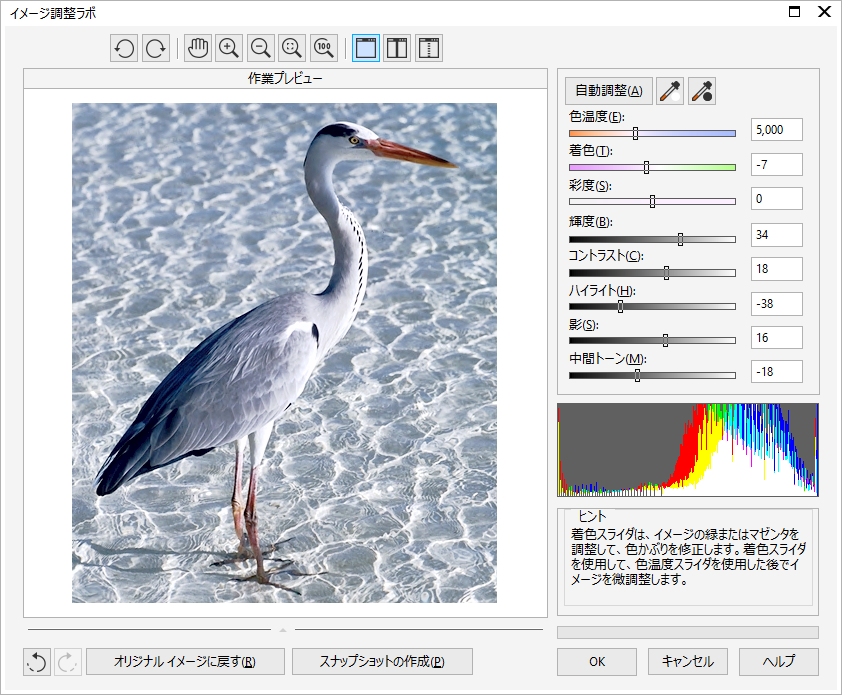This screenshot has width=842, height=695.
Task: Switch to before and after split preview
Action: coord(429,48)
